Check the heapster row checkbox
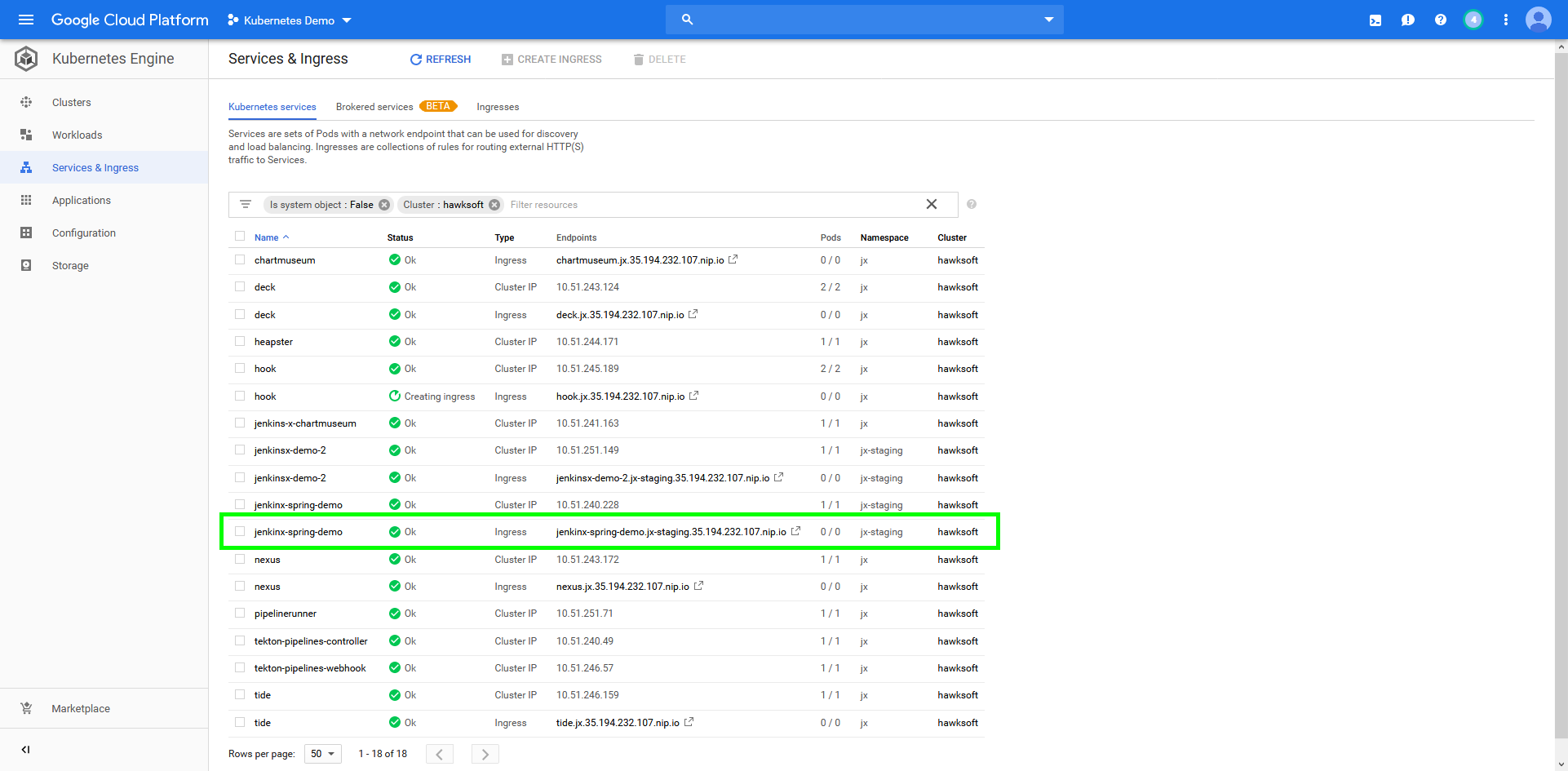1568x771 pixels. pyautogui.click(x=240, y=341)
